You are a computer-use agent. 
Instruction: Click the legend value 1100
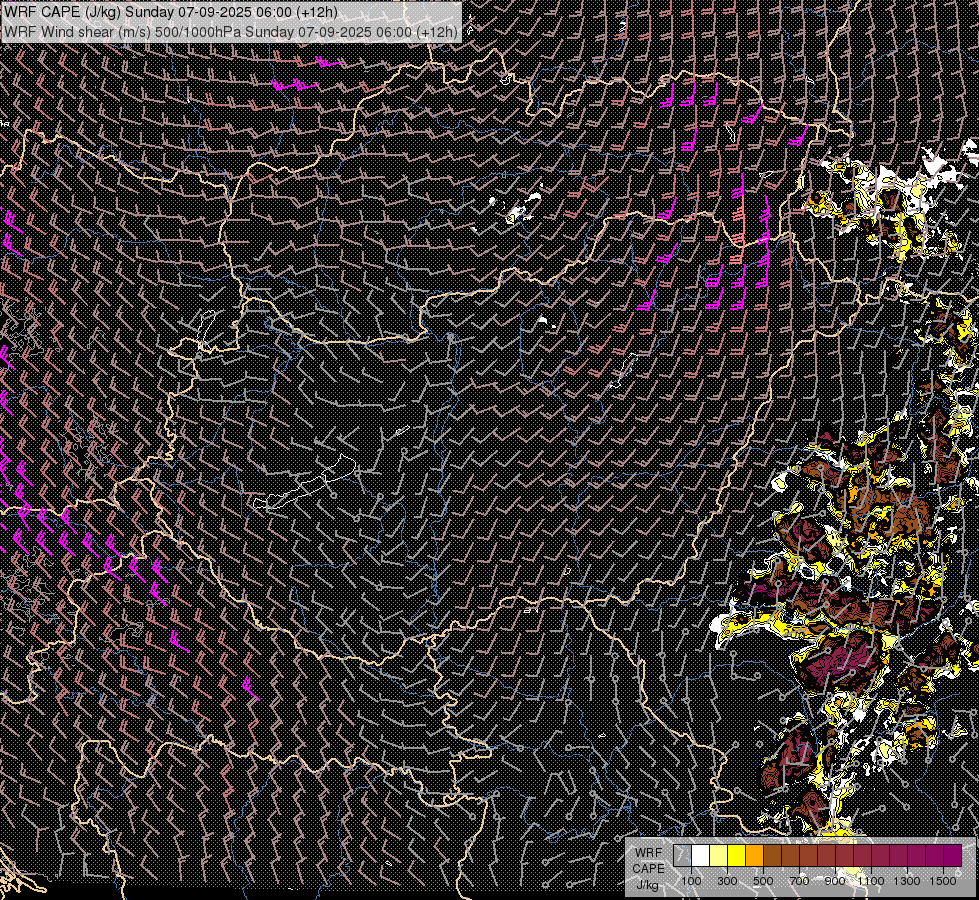pos(871,881)
